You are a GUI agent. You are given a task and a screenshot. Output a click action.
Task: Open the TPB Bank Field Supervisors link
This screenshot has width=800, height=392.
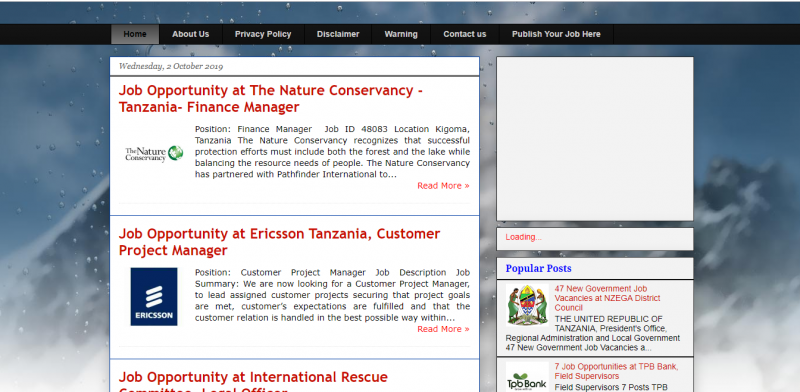tap(616, 371)
